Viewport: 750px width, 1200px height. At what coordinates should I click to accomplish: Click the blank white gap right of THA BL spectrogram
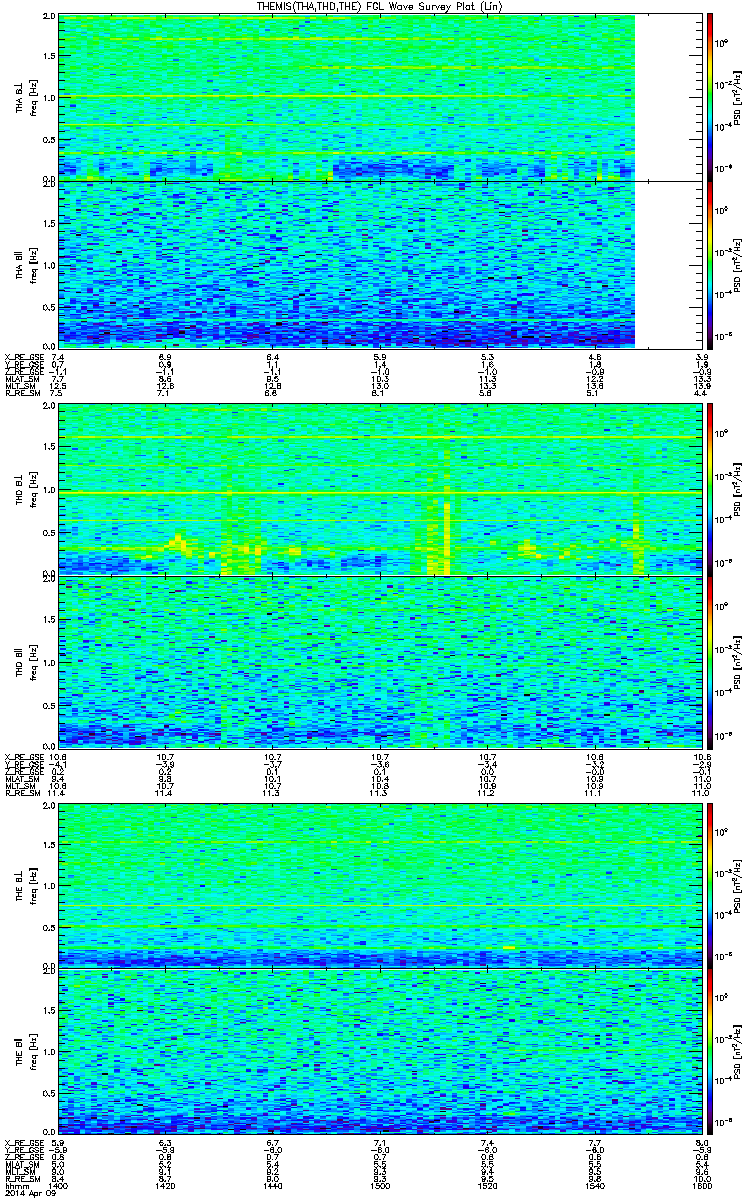click(669, 97)
